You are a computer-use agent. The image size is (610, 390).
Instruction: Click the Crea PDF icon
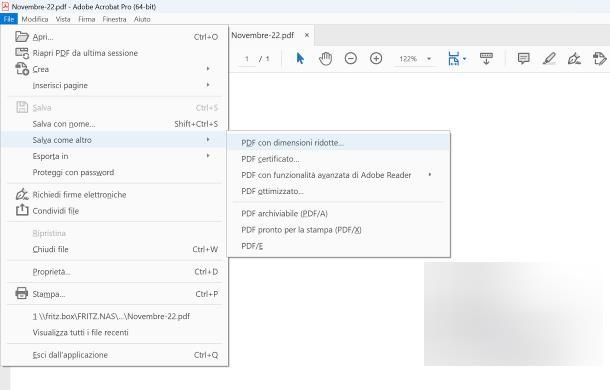click(22, 69)
